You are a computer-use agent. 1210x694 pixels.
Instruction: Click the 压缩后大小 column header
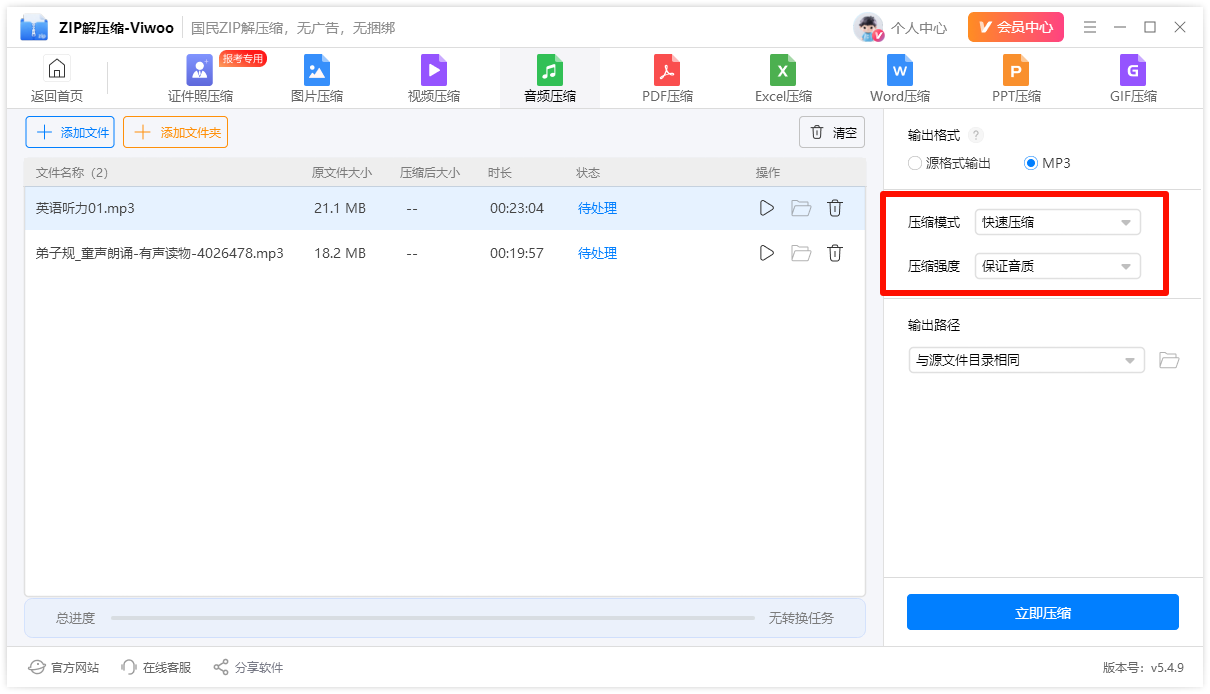click(x=430, y=173)
